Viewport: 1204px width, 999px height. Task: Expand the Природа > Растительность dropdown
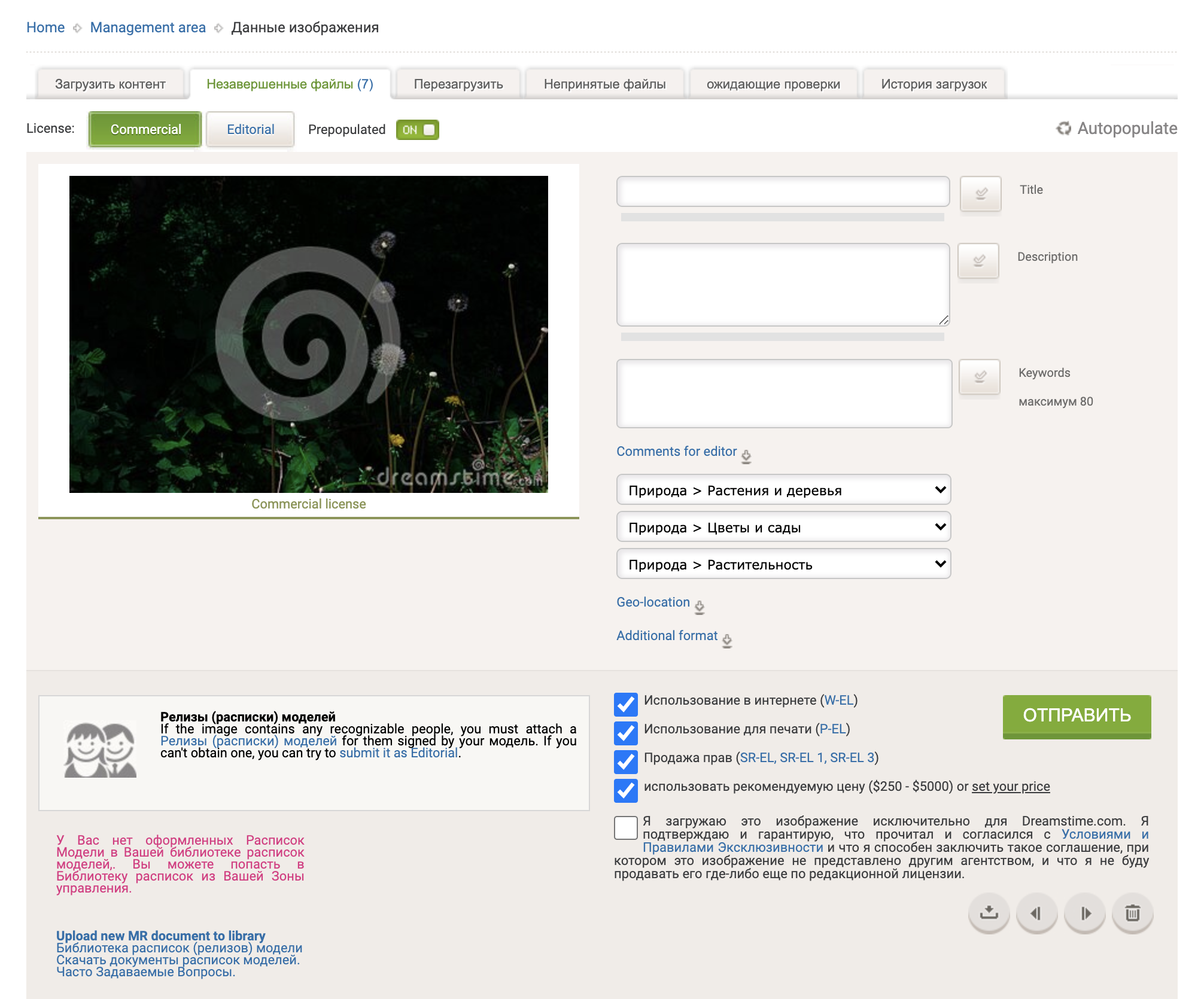(x=784, y=565)
